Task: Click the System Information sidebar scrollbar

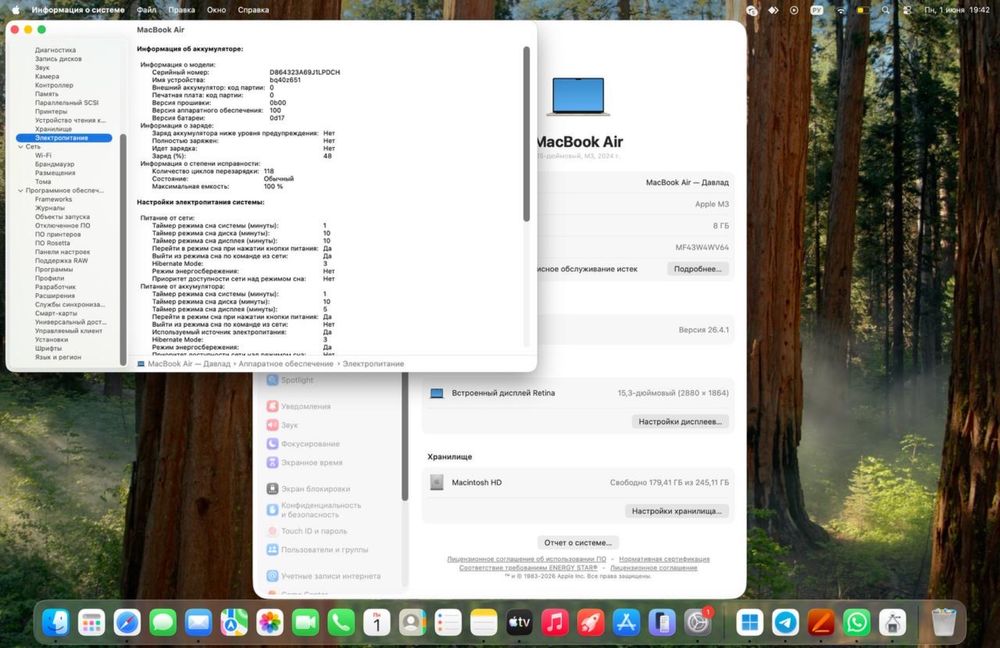Action: (x=123, y=249)
